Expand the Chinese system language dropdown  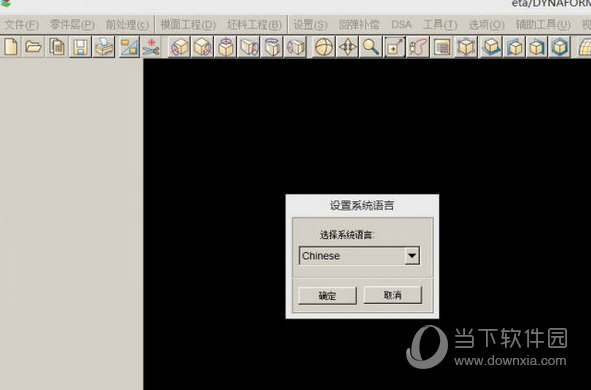(412, 256)
